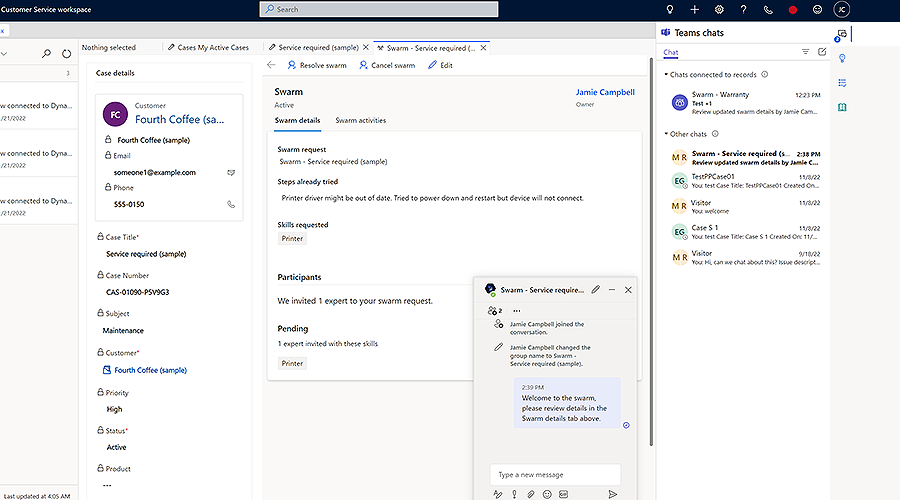Select Cases My Active Cases tab
The height and width of the screenshot is (500, 900).
point(208,48)
